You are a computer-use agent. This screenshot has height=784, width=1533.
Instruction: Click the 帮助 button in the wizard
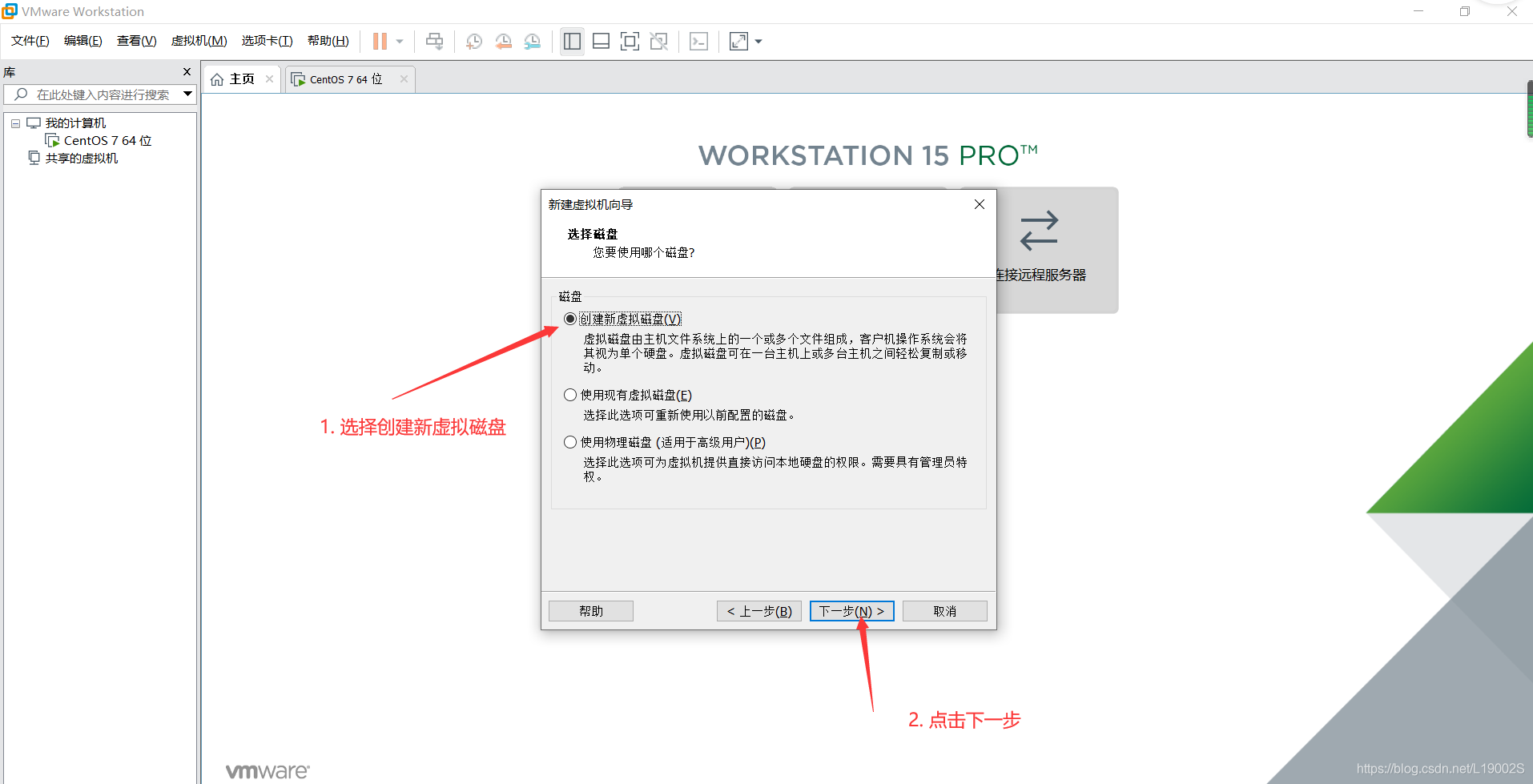click(x=591, y=611)
